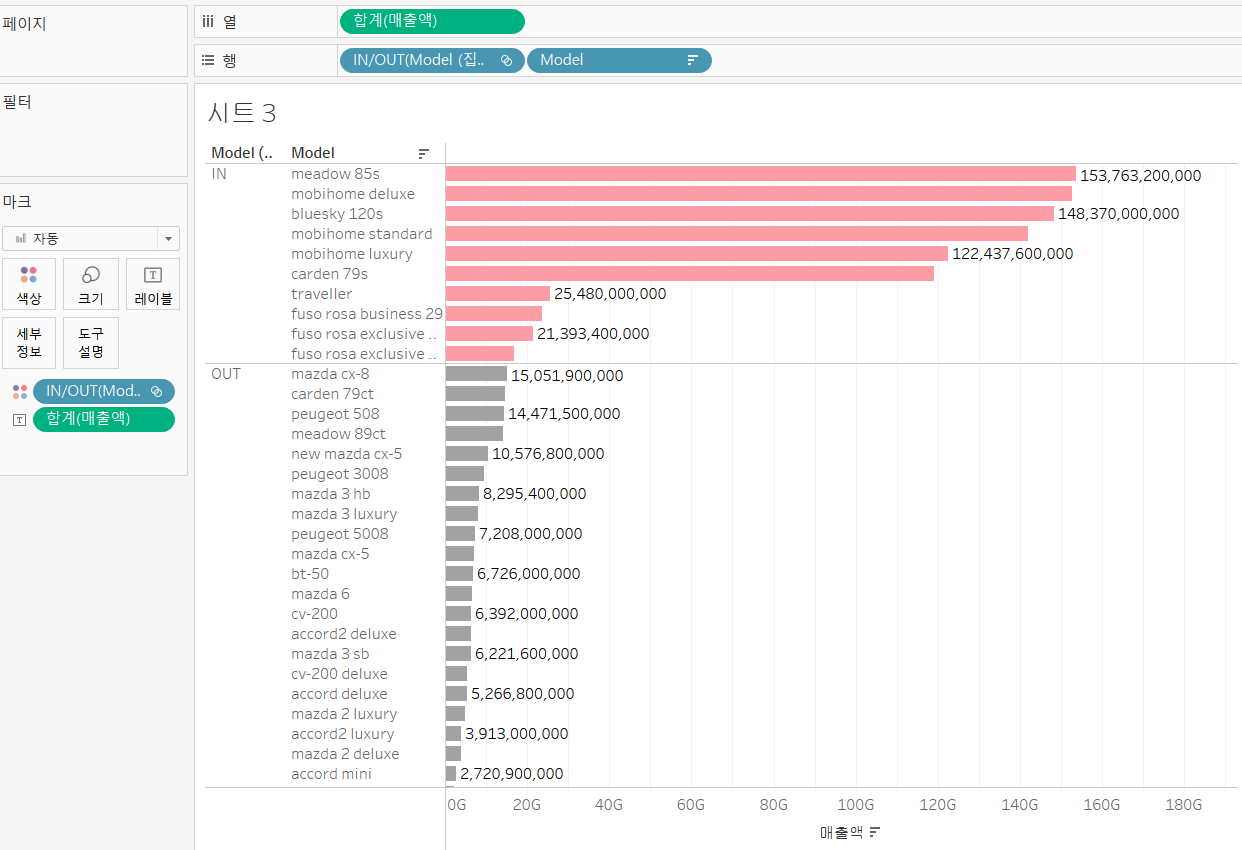This screenshot has height=850, width=1242.
Task: Select the peugeot 508 gray bar
Action: pyautogui.click(x=475, y=414)
